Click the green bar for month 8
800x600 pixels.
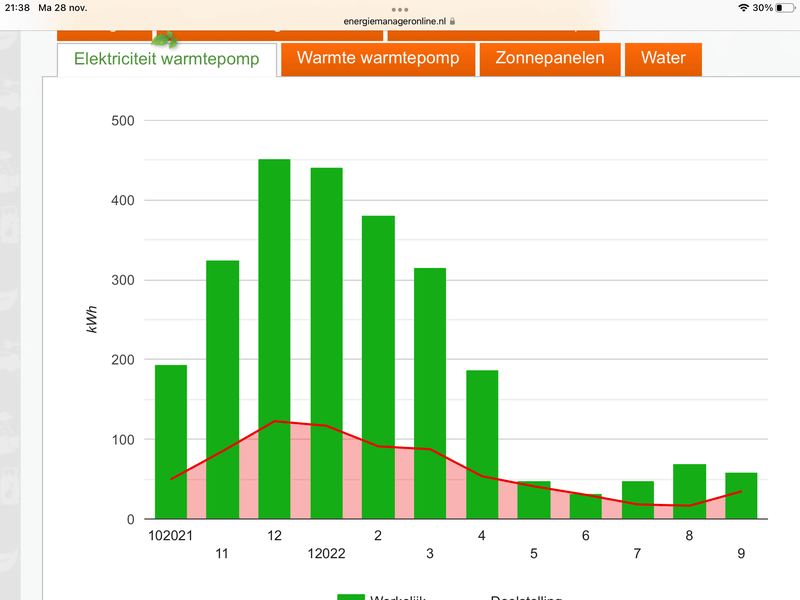(689, 491)
